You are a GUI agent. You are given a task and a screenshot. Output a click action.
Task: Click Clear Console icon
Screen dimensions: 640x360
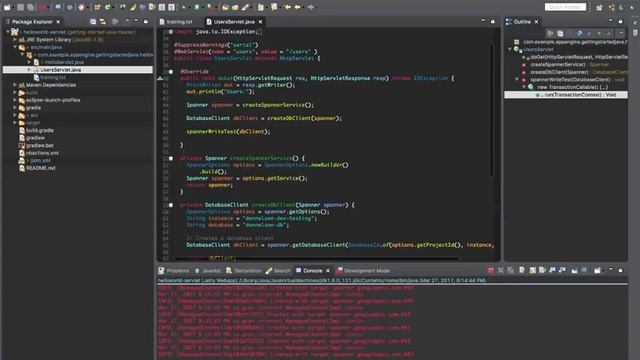coord(522,270)
